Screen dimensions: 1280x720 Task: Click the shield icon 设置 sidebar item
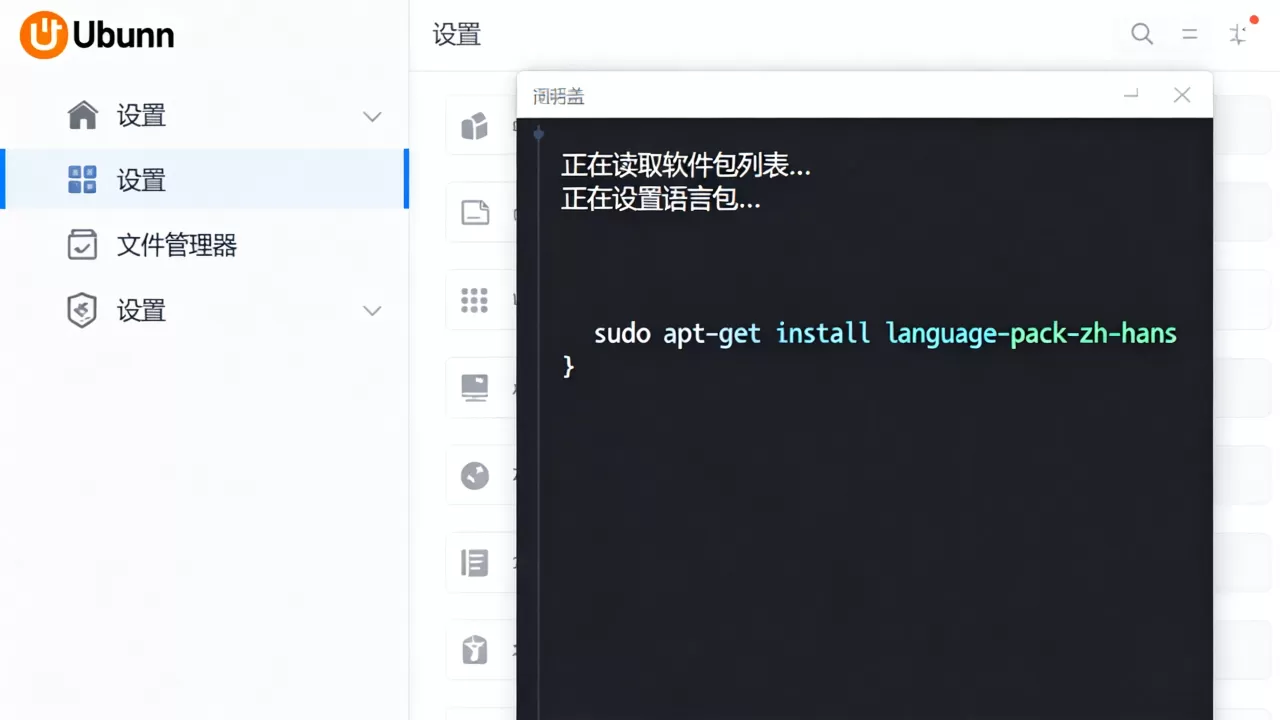pos(204,310)
